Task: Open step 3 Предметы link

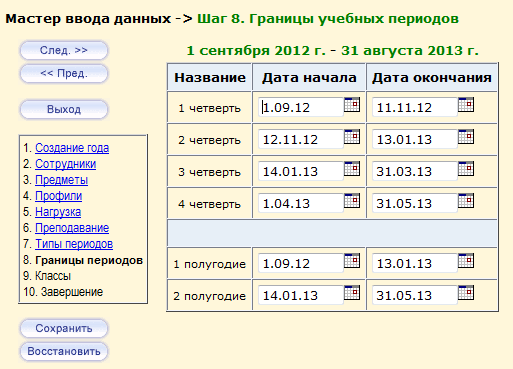Action: point(62,180)
